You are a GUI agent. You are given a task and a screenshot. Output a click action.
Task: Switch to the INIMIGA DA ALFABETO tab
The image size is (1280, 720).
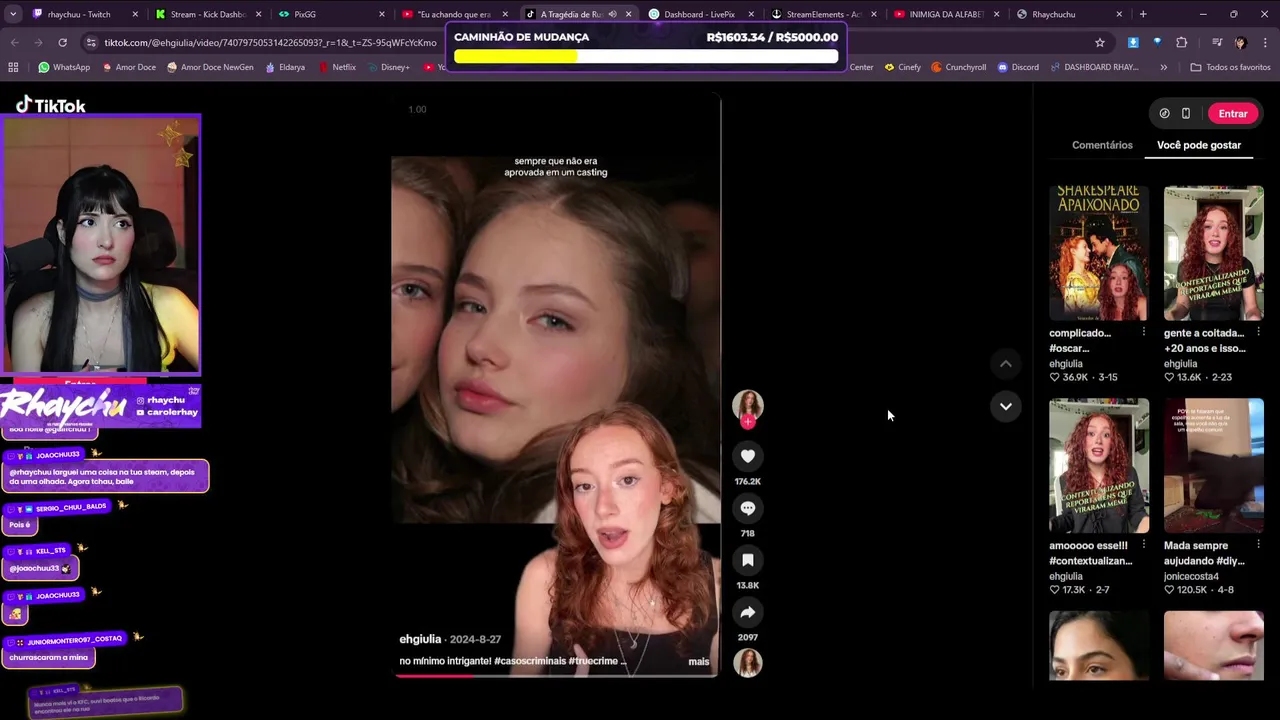945,14
